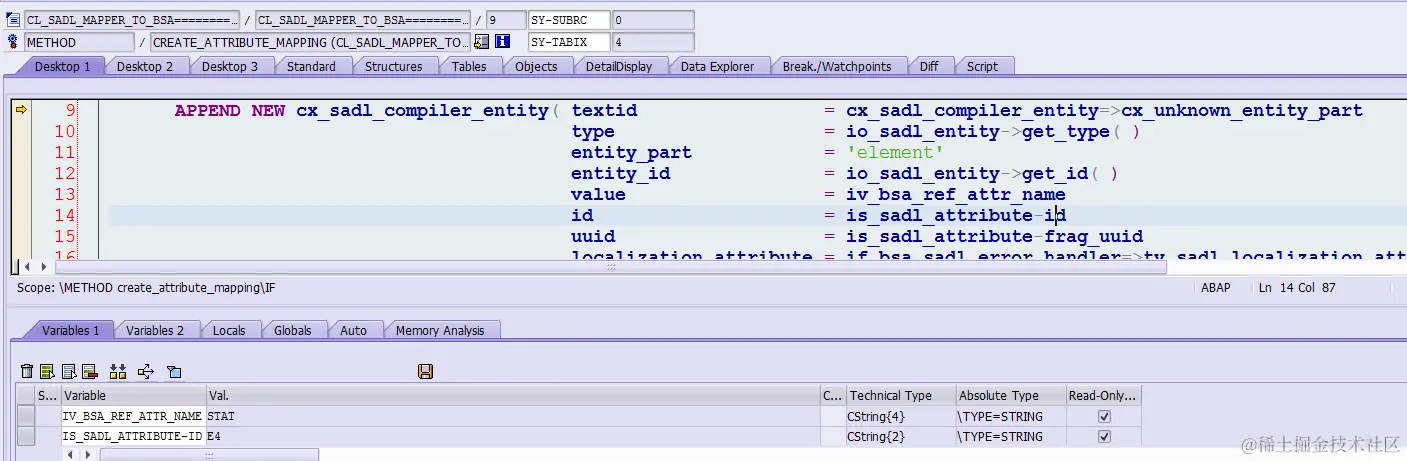This screenshot has width=1407, height=461.
Task: Toggle Read-Only checkbox for IV_BSA_REF_ATTR_NAME
Action: click(1104, 416)
